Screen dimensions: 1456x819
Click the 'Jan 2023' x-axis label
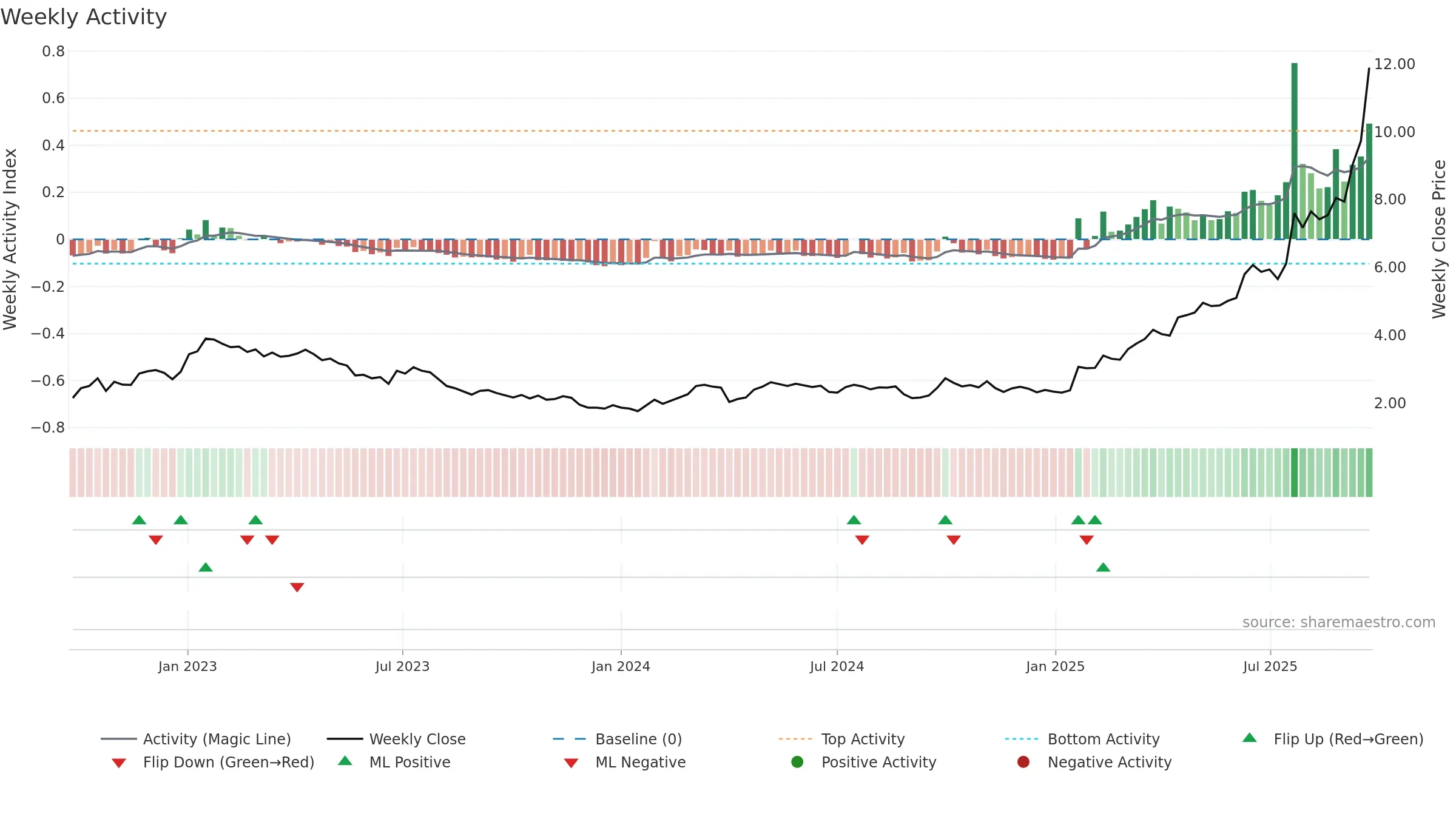point(187,666)
